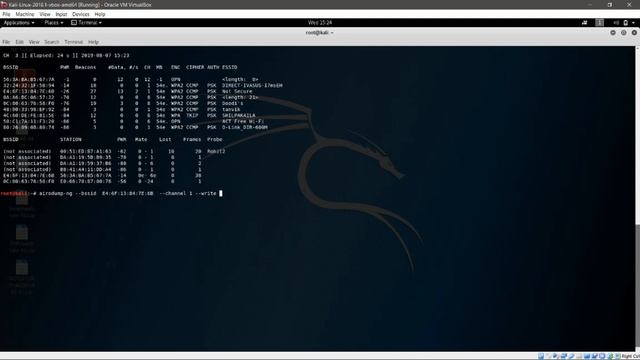The height and width of the screenshot is (360, 640).
Task: Minimize the root@kali terminal window
Action: 613,33
